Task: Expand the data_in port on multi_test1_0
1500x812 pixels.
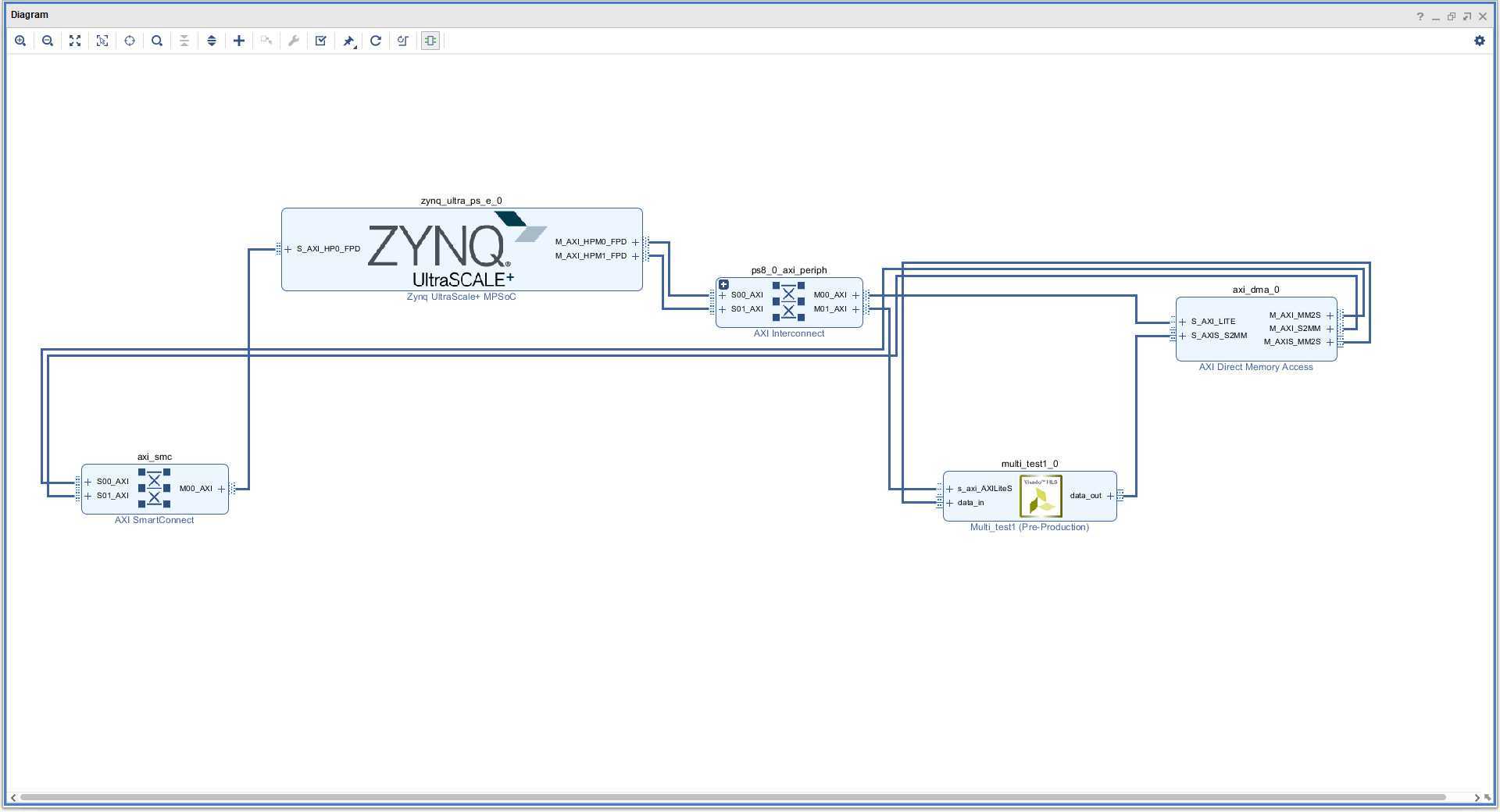Action: (950, 503)
